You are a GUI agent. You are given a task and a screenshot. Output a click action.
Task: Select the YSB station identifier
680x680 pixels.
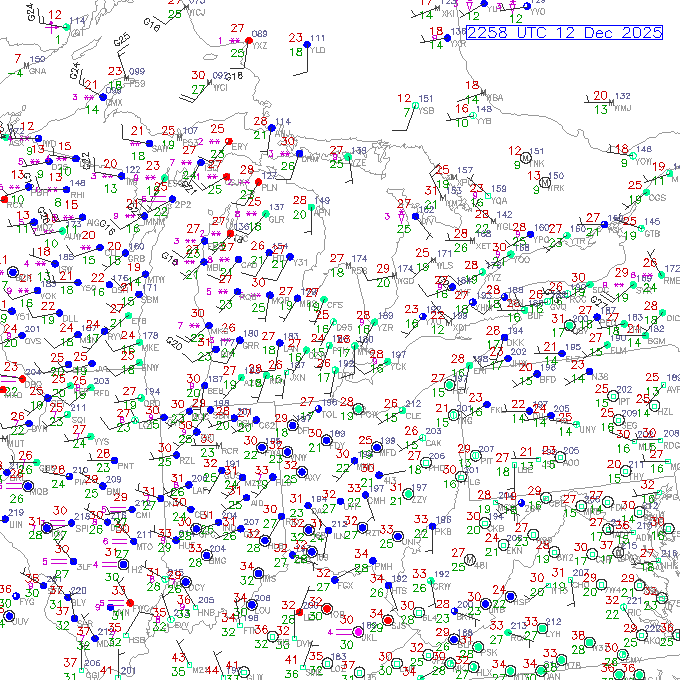[x=426, y=111]
